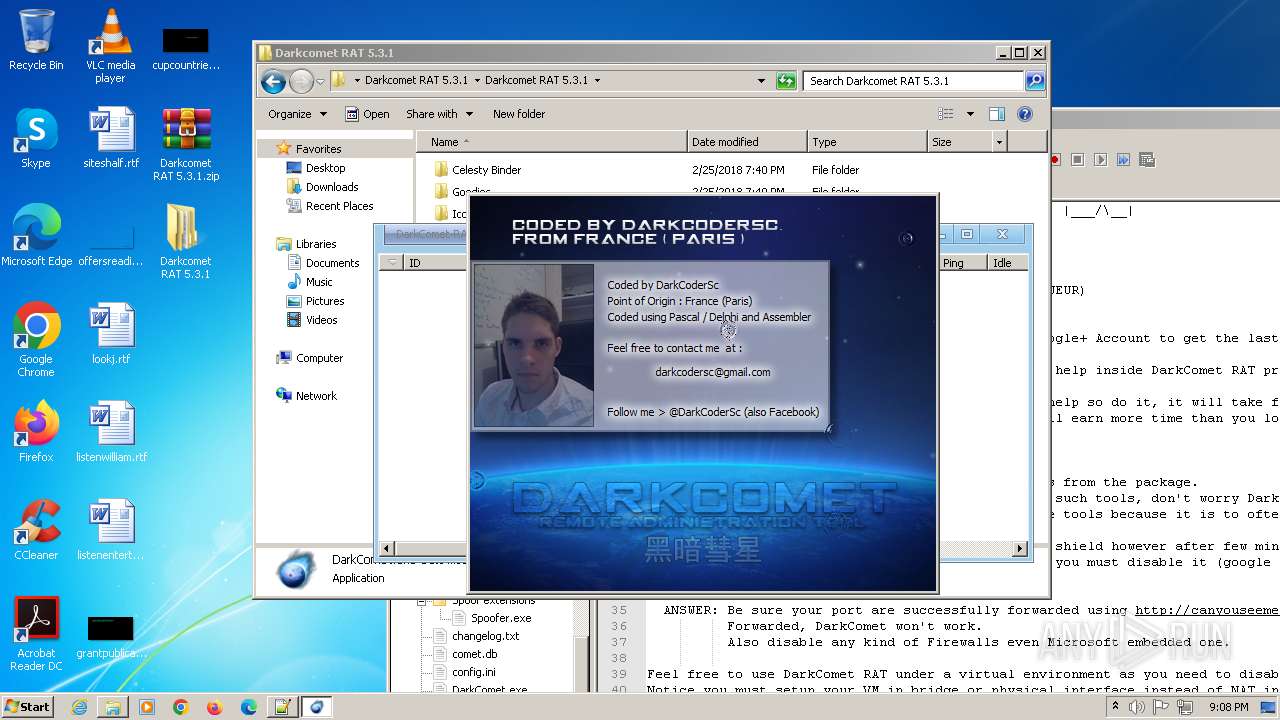Select Music library in navigation pane

[x=319, y=282]
